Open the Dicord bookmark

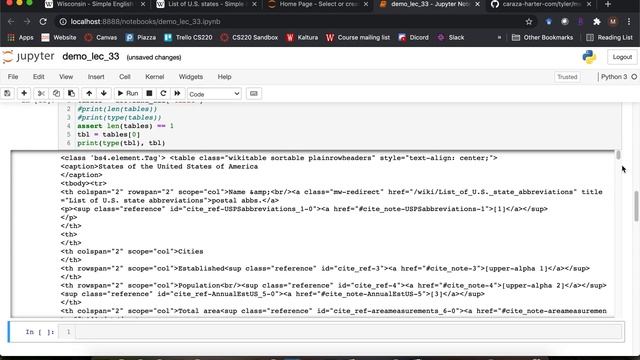tap(413, 38)
